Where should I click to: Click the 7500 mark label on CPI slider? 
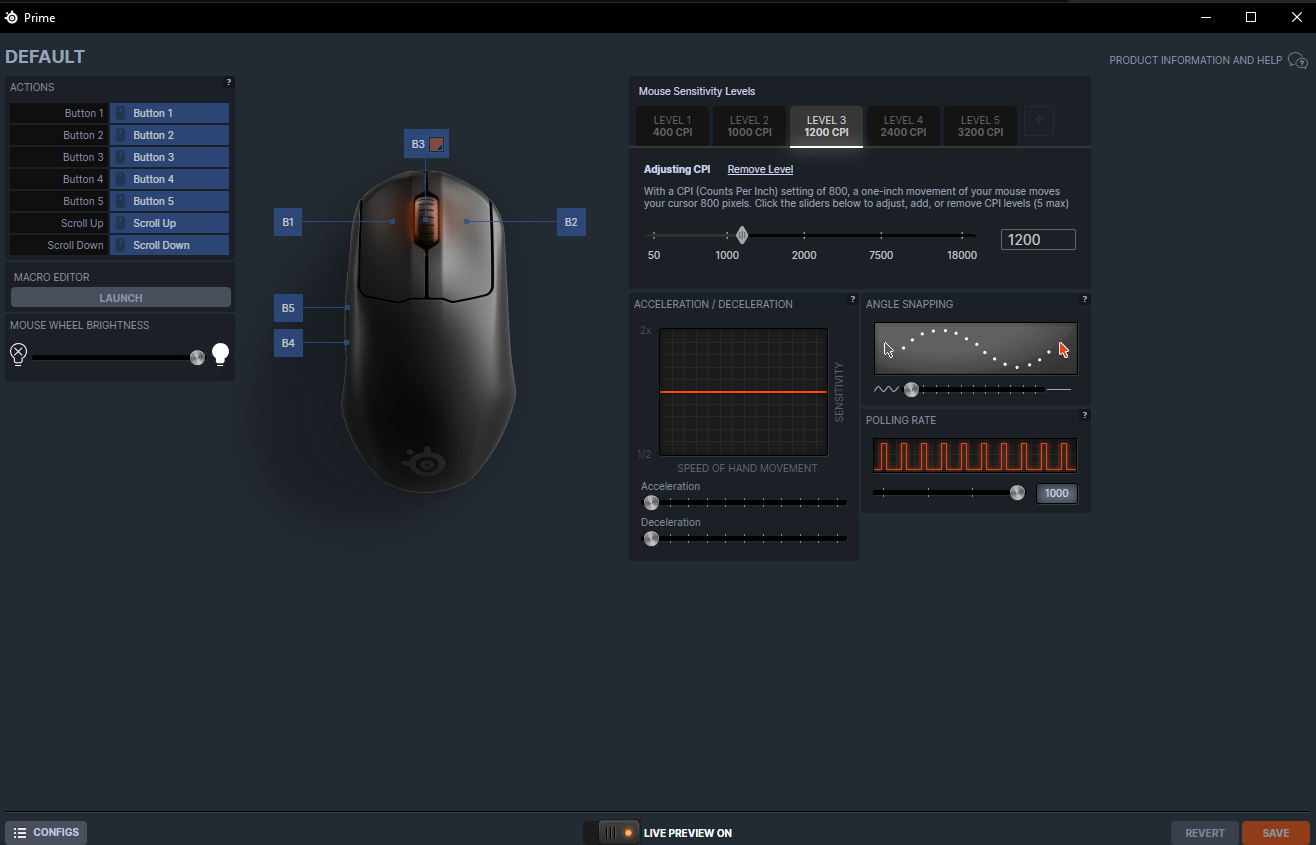[881, 255]
